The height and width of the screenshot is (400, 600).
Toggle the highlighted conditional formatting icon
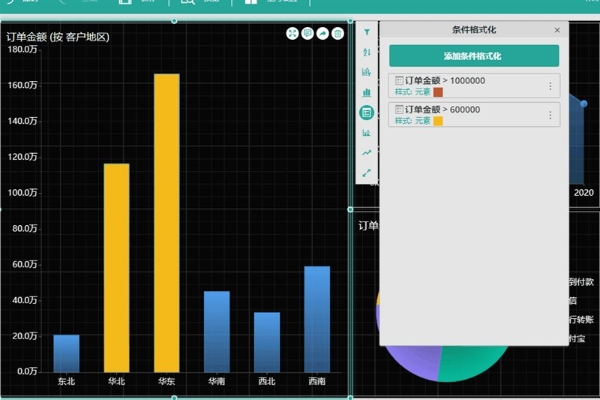[x=367, y=113]
